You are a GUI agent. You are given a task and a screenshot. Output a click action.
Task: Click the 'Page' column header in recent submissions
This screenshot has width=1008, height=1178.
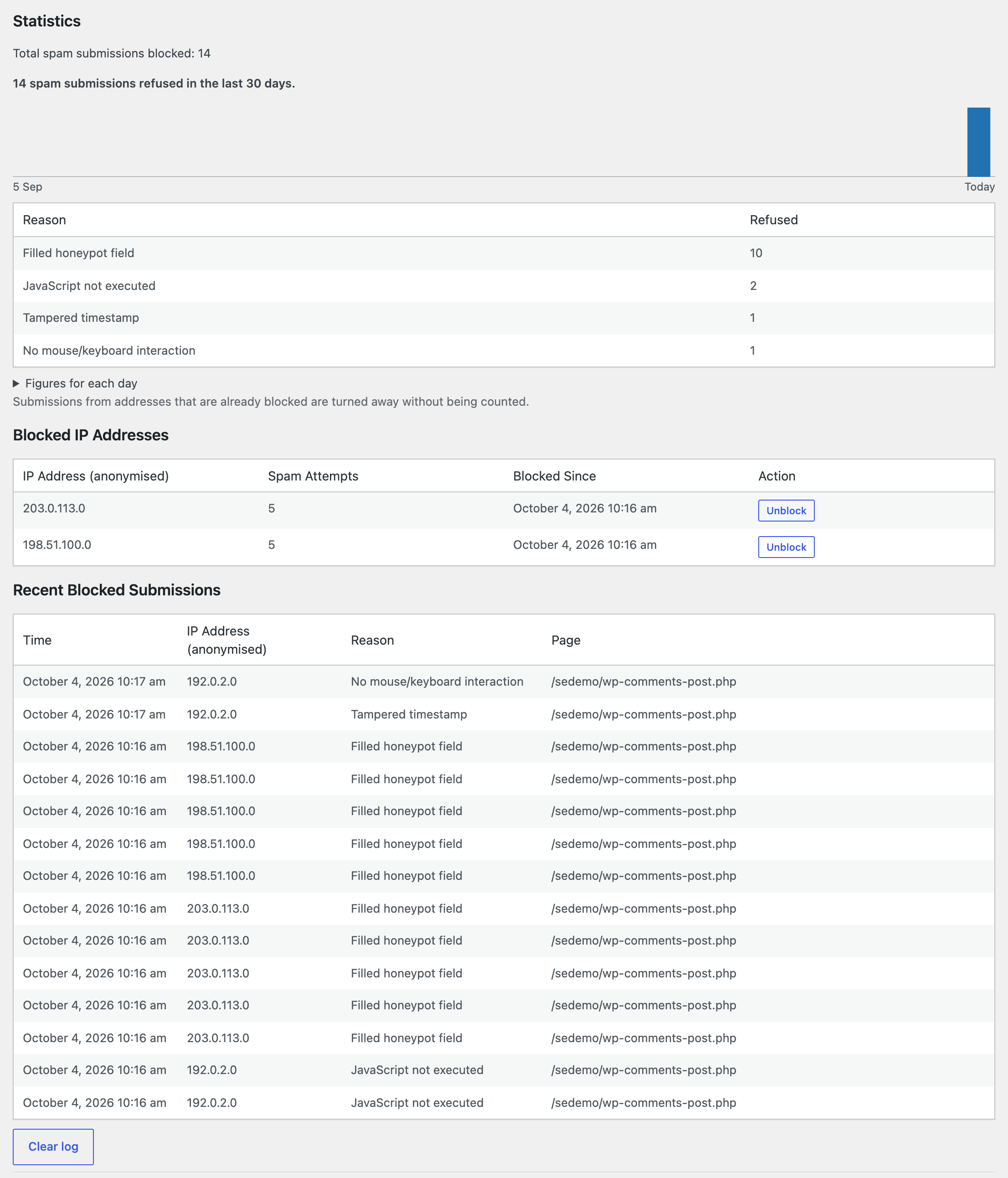566,641
